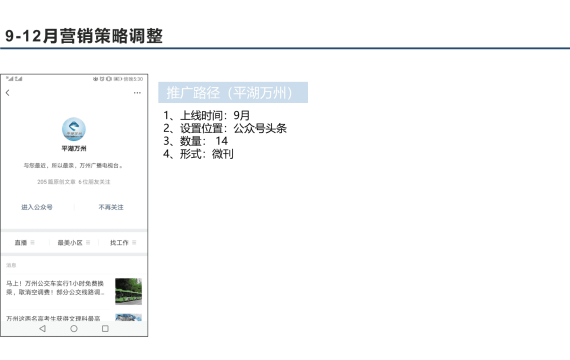Select the 最美小区 menu tab

[x=70, y=243]
